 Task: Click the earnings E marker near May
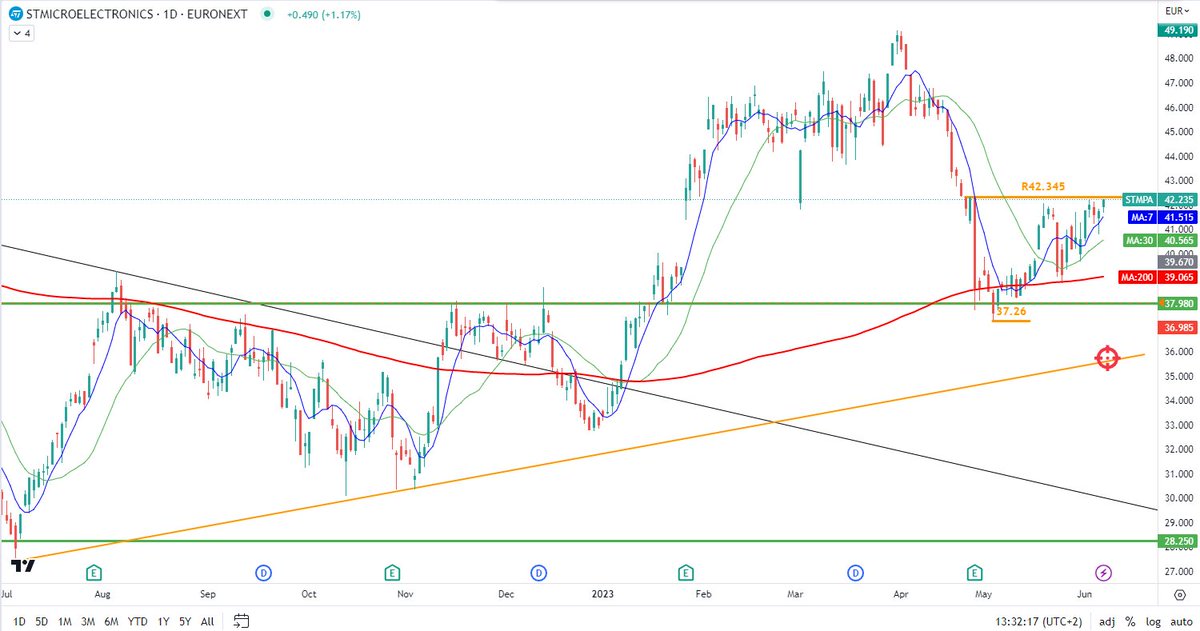(976, 573)
